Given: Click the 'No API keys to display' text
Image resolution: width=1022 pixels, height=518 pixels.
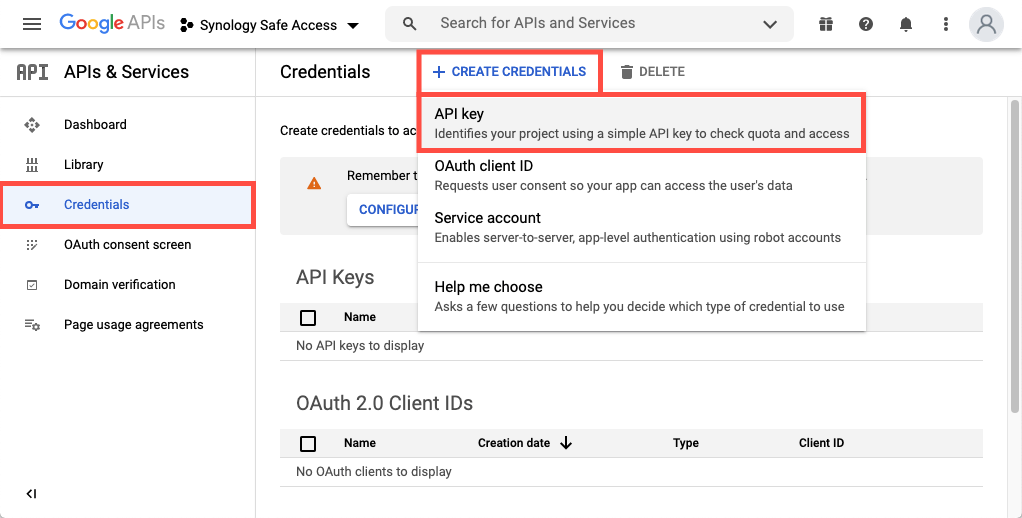Looking at the screenshot, I should pos(360,345).
